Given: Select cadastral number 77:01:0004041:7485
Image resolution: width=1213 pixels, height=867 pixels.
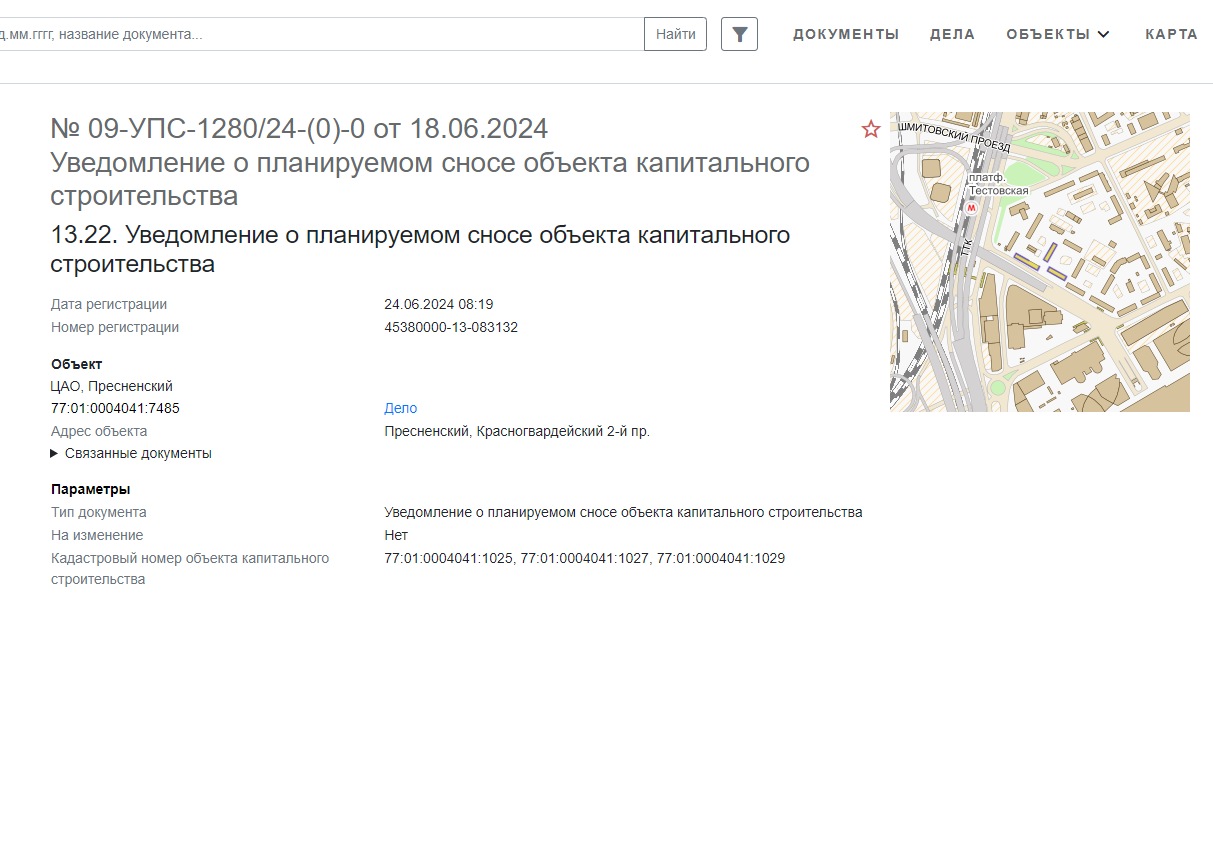Looking at the screenshot, I should [115, 408].
